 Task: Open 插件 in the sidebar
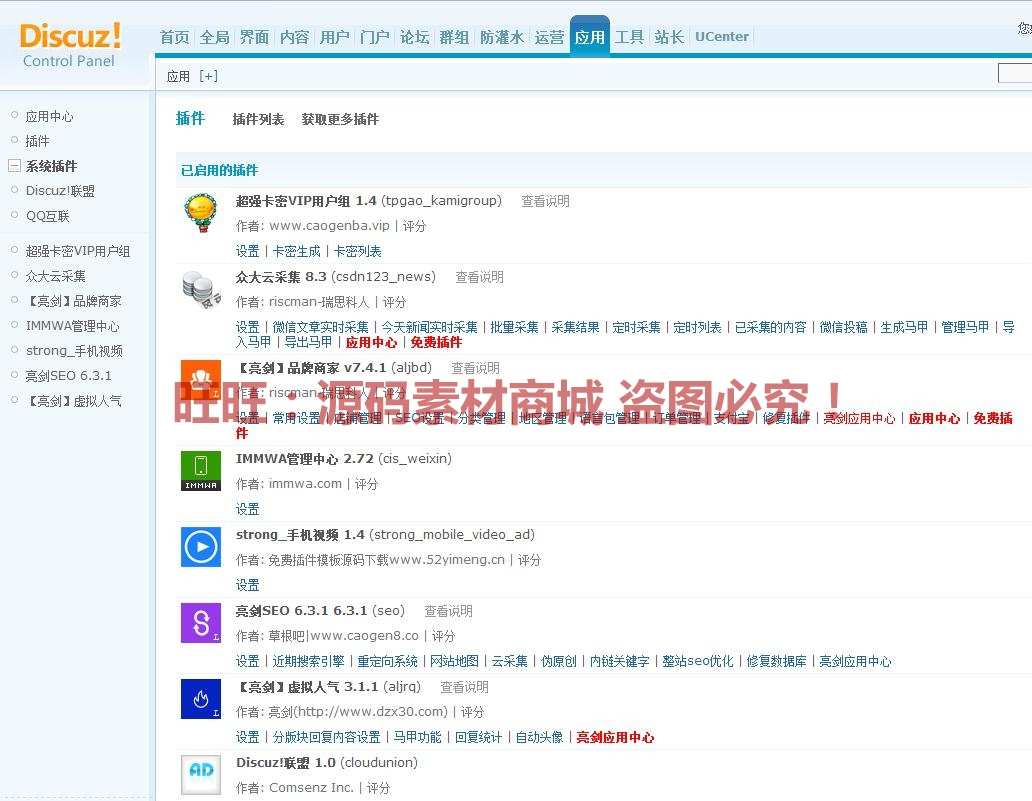click(x=38, y=141)
